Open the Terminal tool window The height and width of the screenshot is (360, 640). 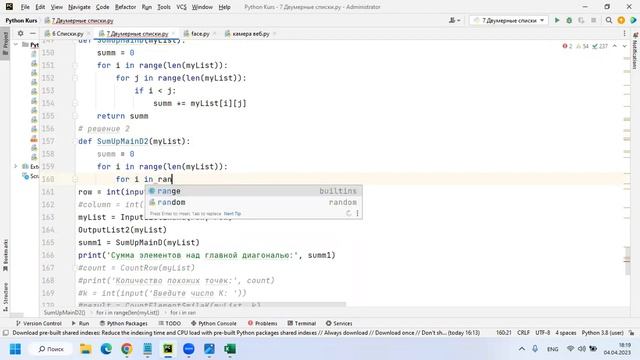click(302, 323)
